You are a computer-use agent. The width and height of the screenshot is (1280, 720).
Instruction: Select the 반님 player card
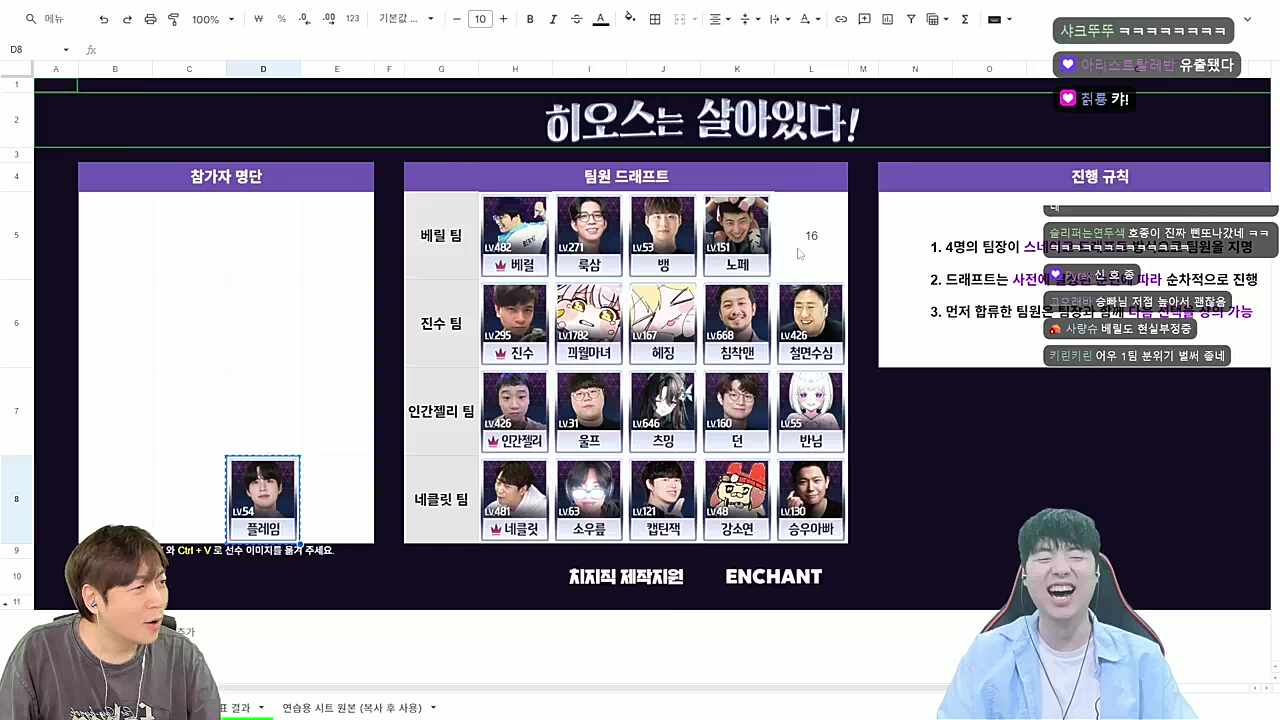click(811, 411)
